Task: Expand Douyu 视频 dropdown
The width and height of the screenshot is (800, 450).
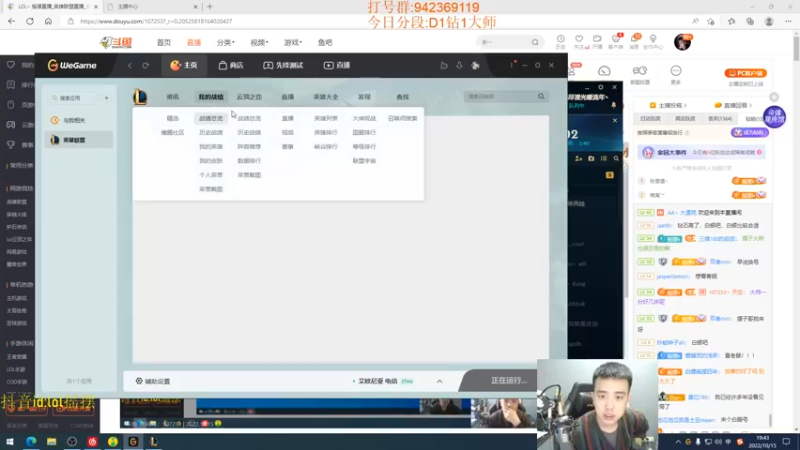Action: point(259,42)
